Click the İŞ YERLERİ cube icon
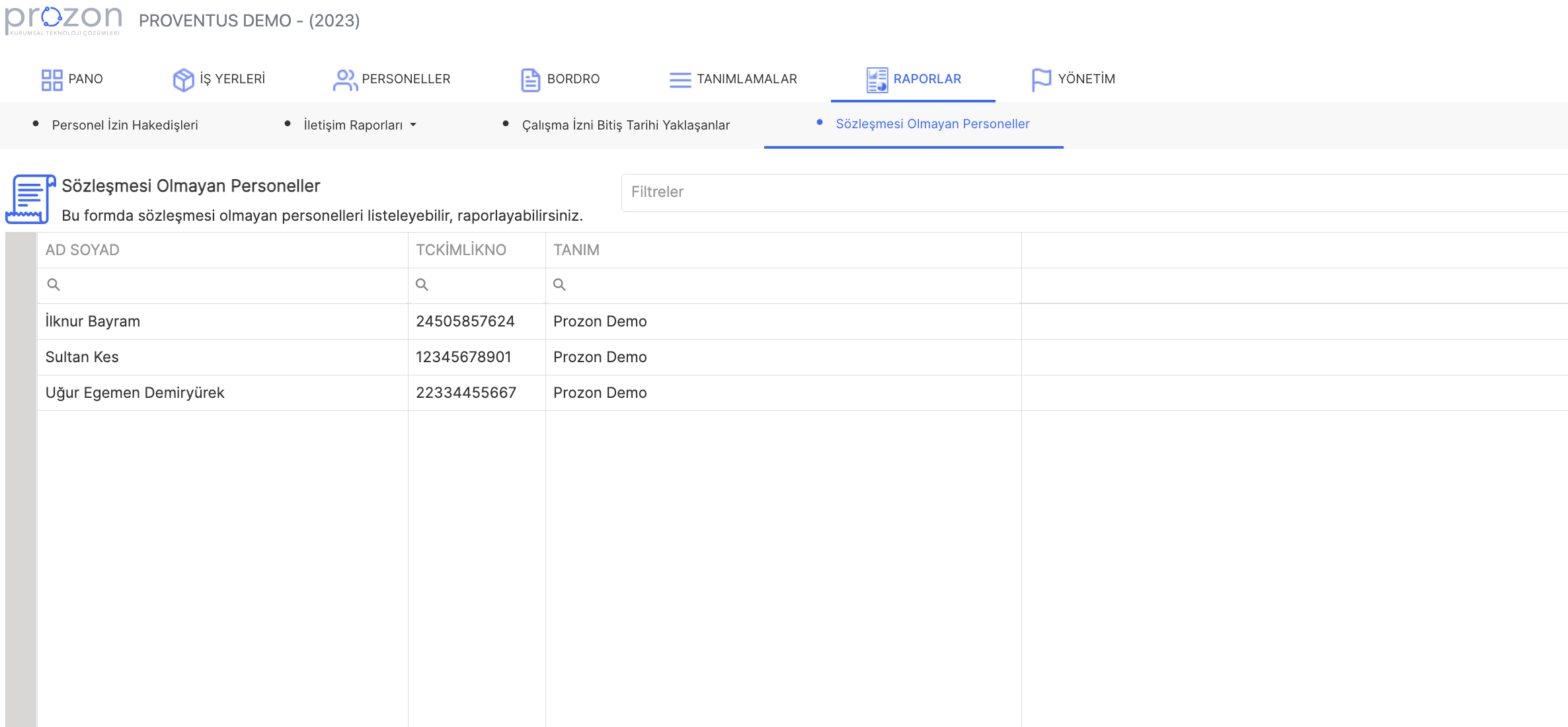 183,80
